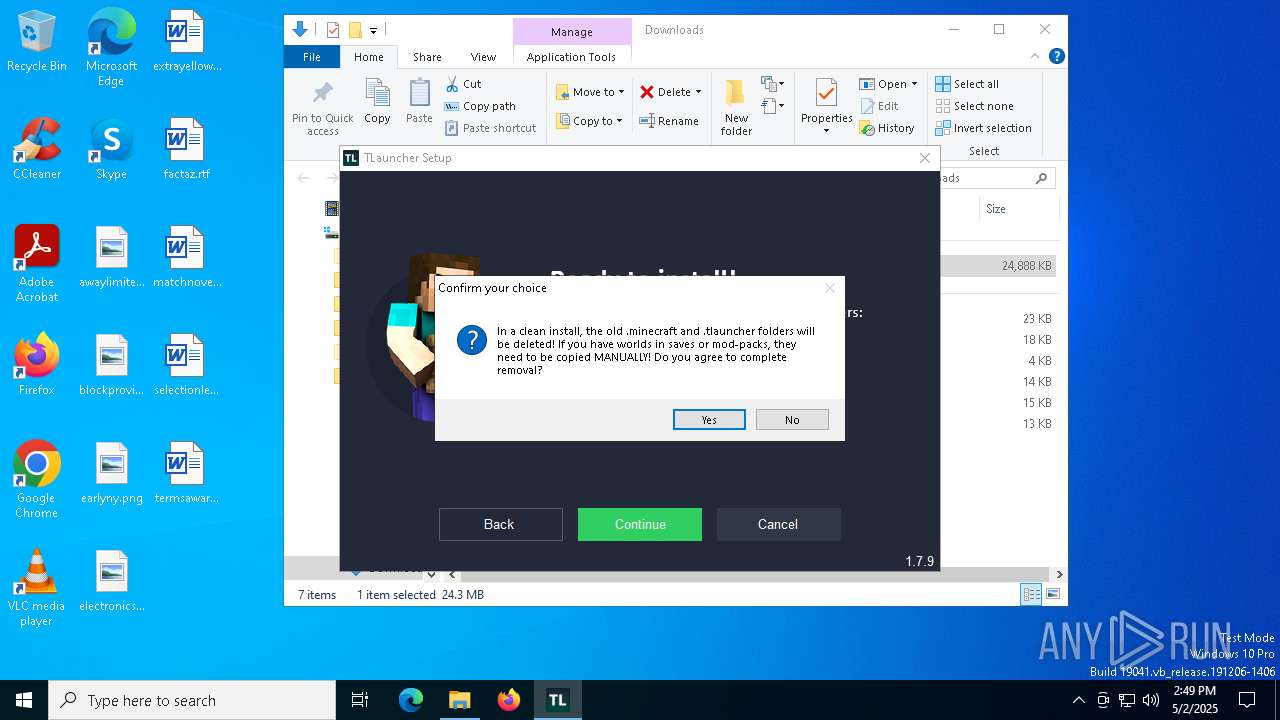
Task: Close the Confirm your choice dialog
Action: [829, 288]
